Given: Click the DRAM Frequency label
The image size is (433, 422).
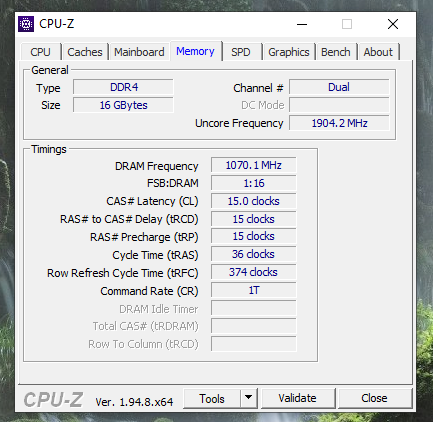Looking at the screenshot, I should point(157,166).
